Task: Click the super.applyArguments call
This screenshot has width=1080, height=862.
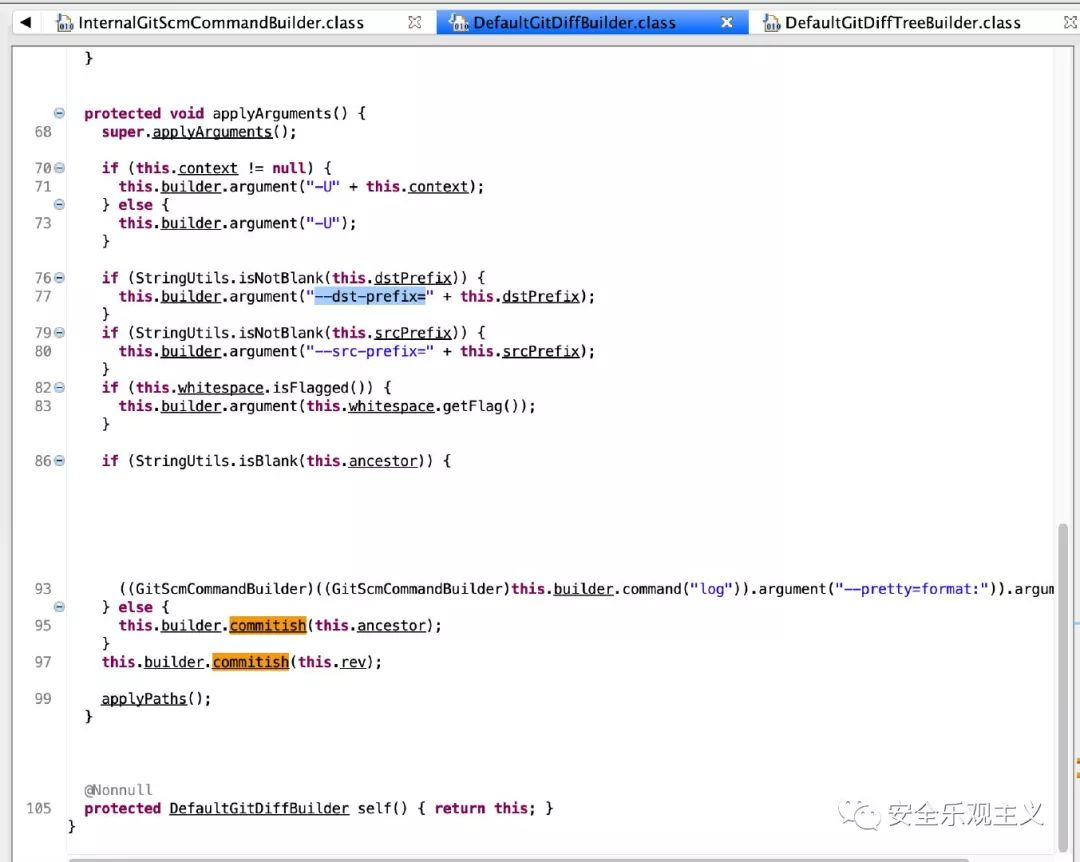Action: (199, 132)
